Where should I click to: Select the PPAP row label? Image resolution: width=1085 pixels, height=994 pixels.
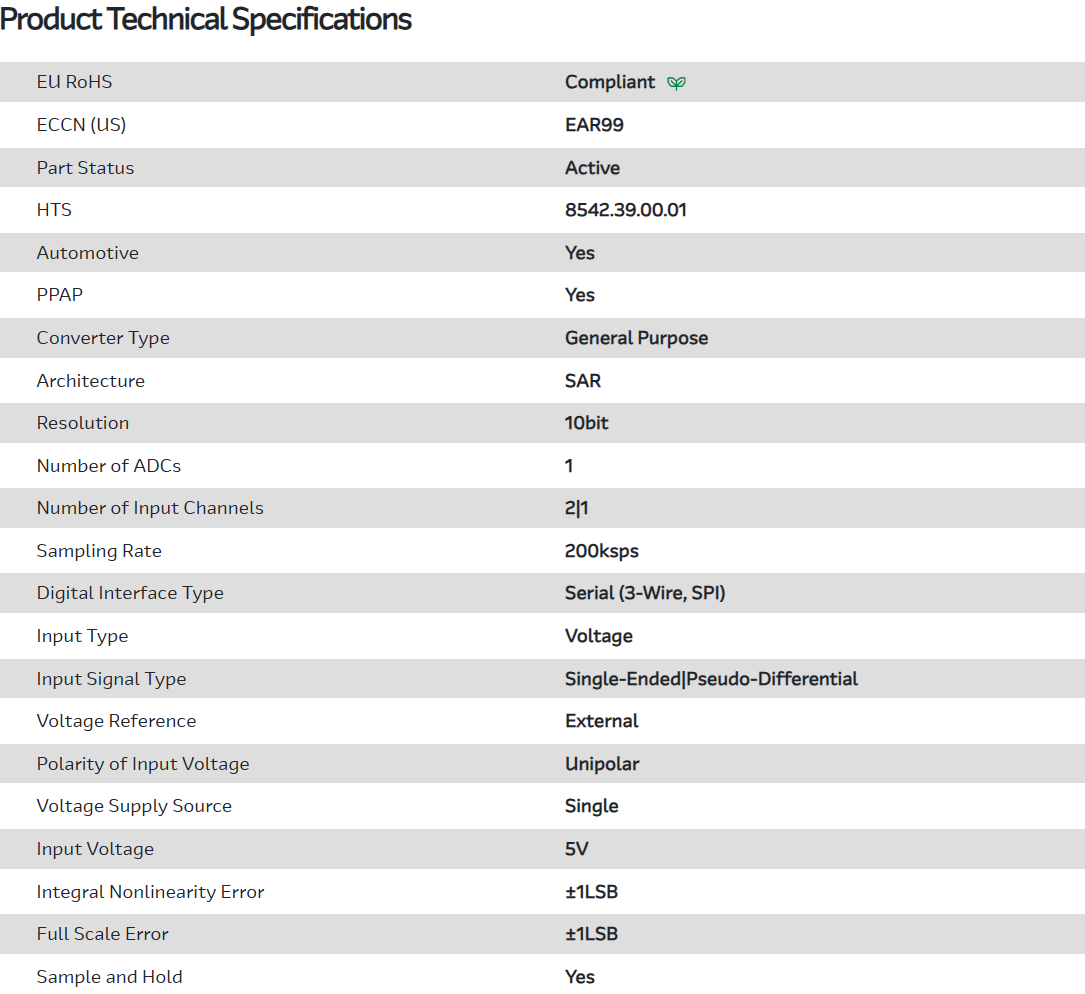[x=60, y=295]
